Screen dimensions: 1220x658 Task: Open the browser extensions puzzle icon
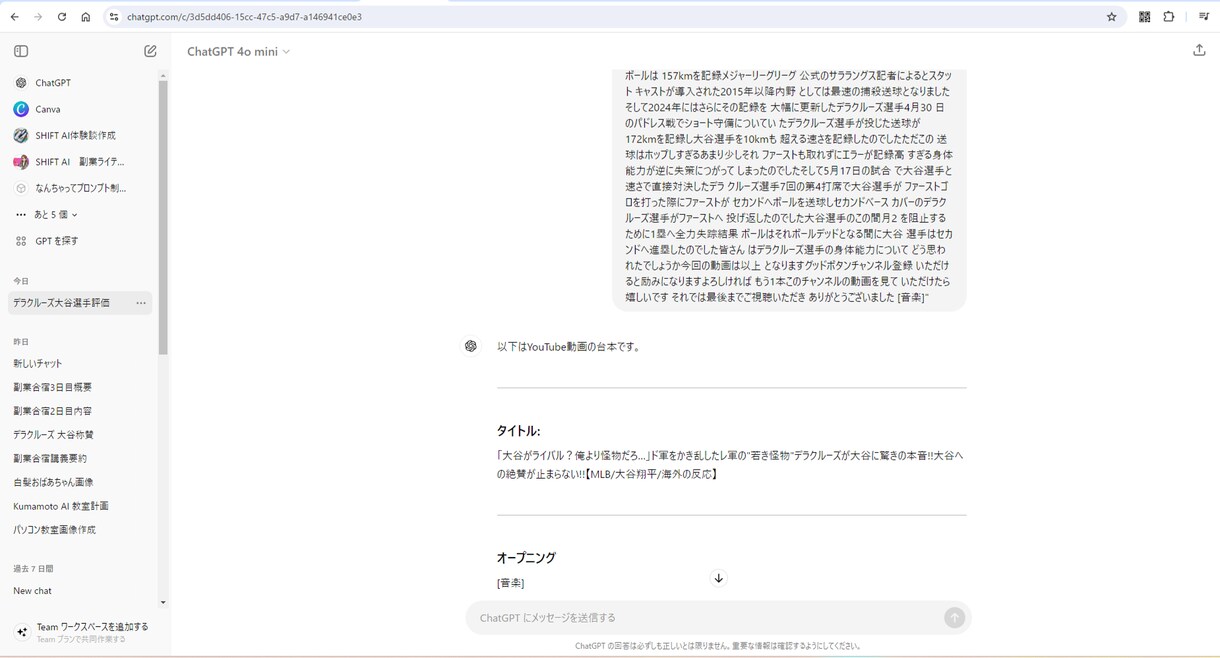click(1168, 17)
